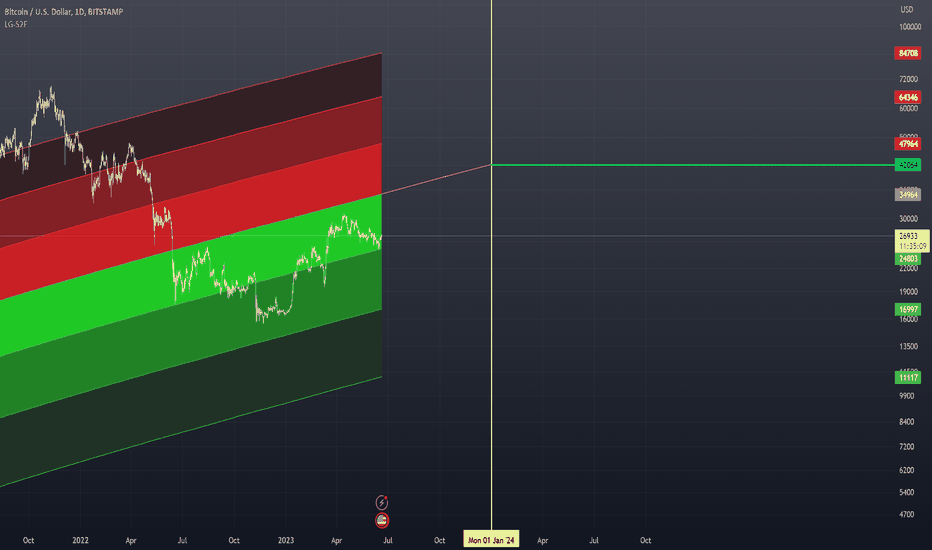Click the green 16997 price label
Screen dimensions: 932x550
(908, 309)
